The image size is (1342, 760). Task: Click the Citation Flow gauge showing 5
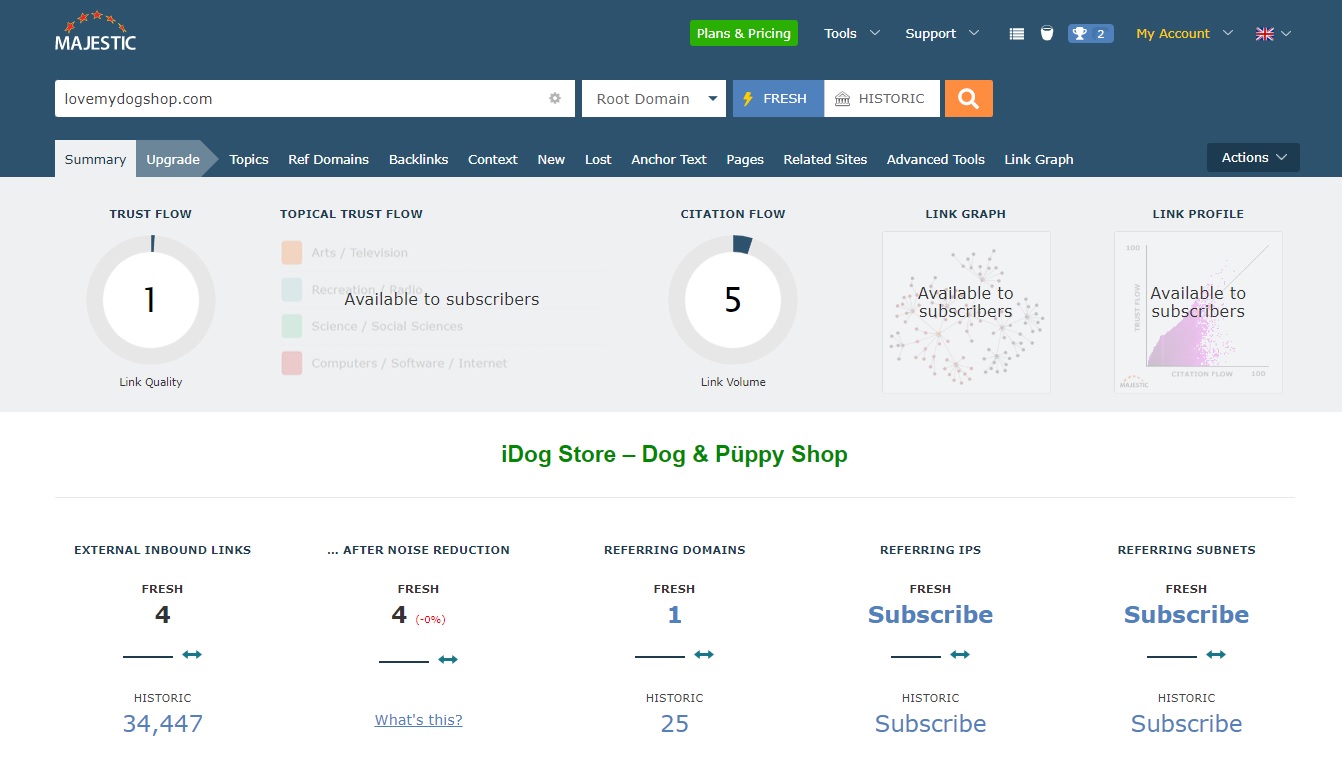click(x=733, y=300)
